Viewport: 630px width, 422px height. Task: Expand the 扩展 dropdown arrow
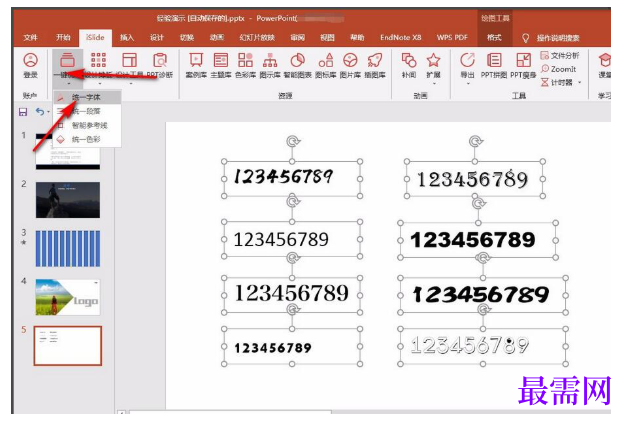434,84
